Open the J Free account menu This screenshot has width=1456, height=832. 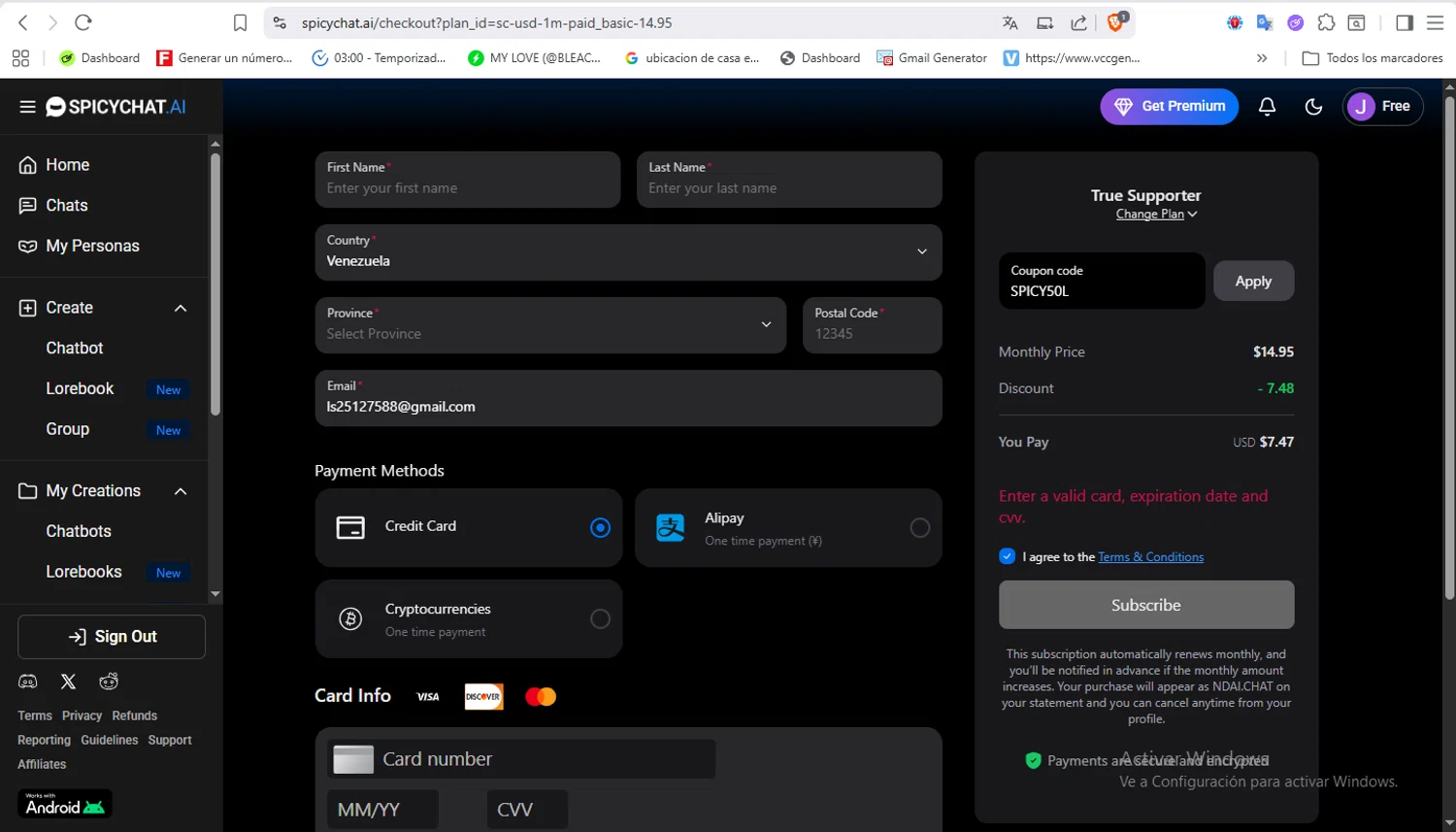[1382, 107]
